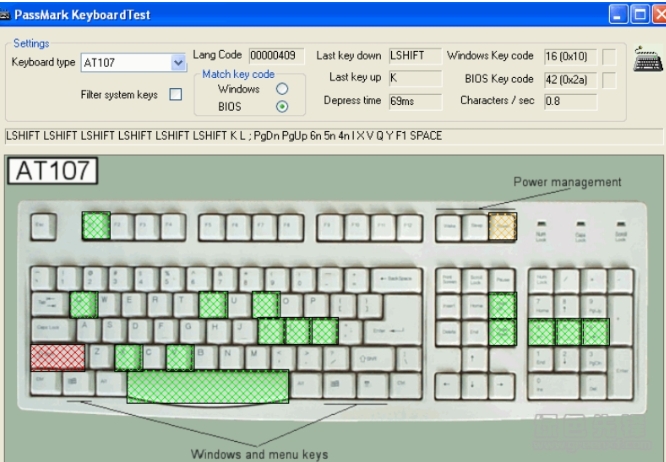This screenshot has width=666, height=462.
Task: Click the Settings group heading
Action: click(x=31, y=43)
